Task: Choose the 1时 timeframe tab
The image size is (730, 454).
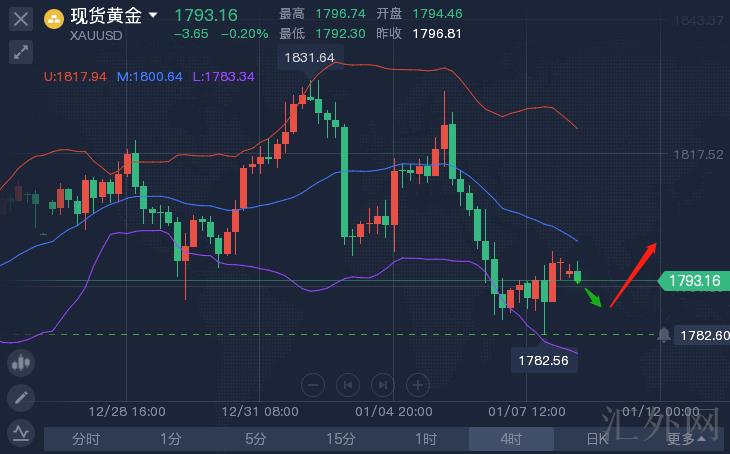Action: (426, 438)
